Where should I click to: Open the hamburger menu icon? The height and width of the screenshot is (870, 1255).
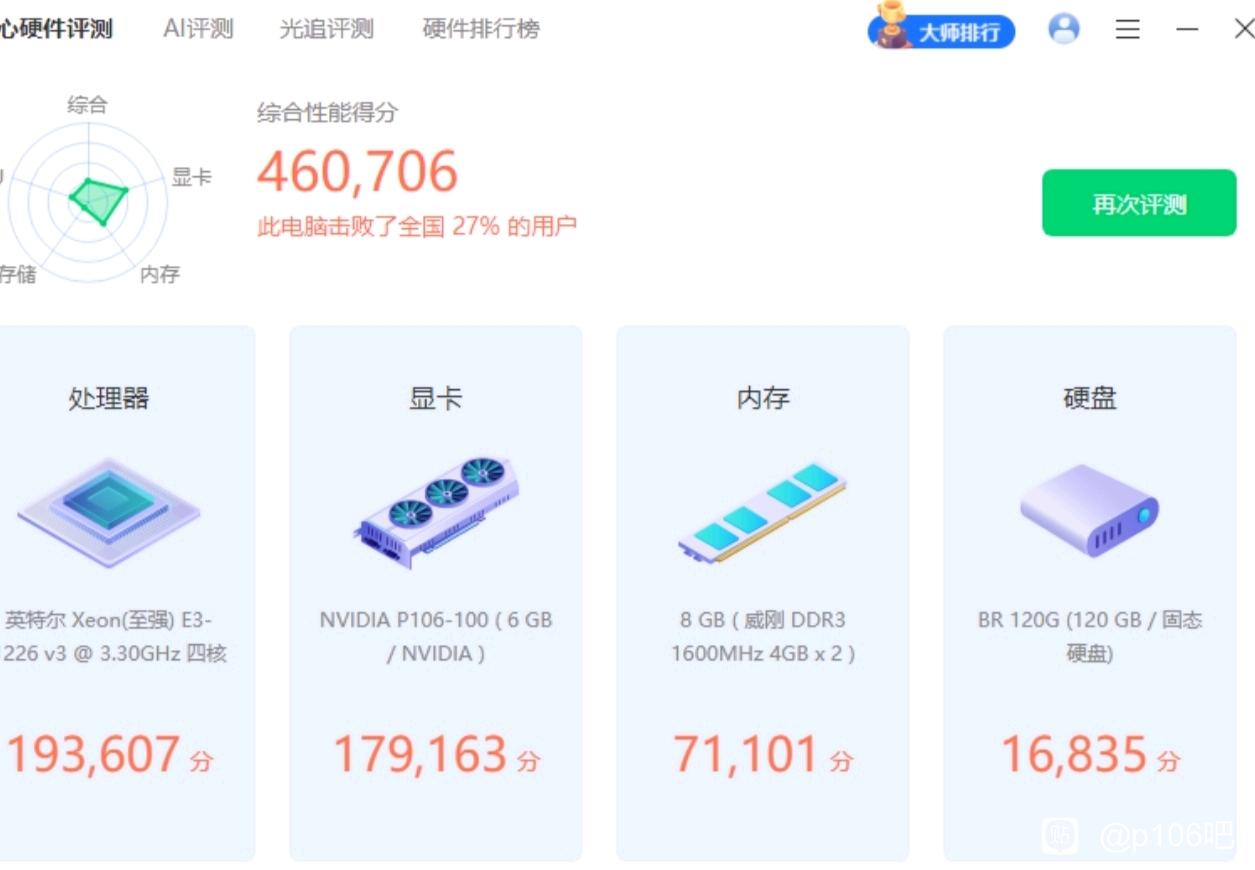(x=1128, y=30)
